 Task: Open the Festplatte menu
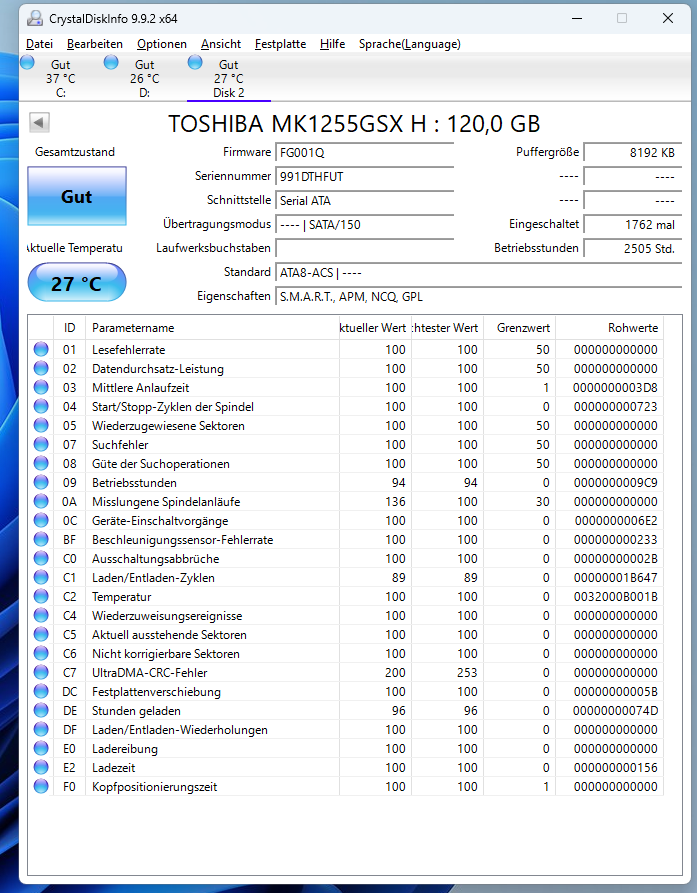coord(280,44)
